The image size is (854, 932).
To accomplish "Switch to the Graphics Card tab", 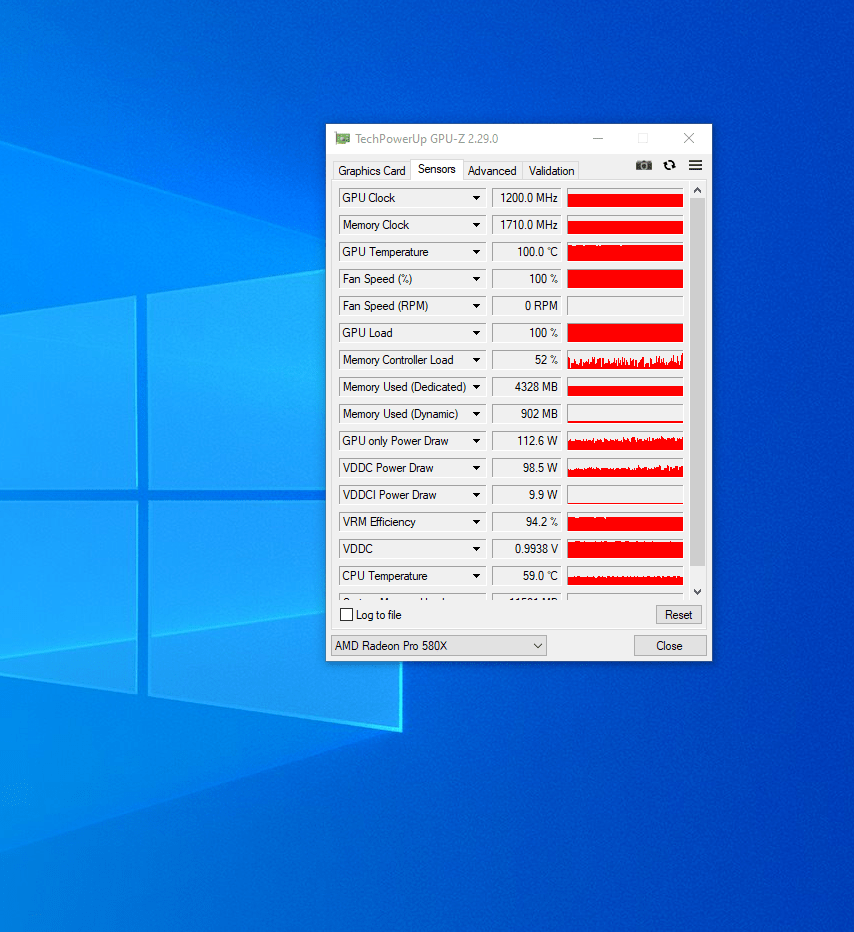I will 371,170.
